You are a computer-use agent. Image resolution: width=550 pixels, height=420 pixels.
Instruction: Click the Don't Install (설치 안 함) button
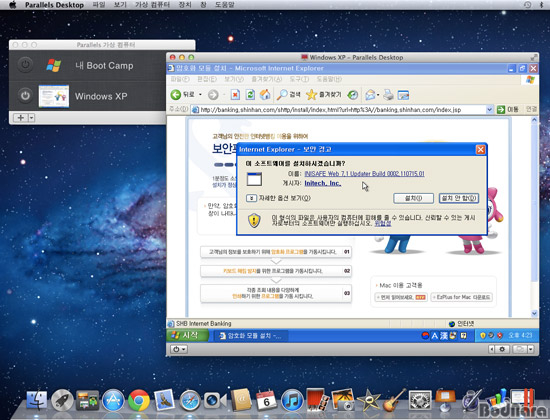(459, 198)
